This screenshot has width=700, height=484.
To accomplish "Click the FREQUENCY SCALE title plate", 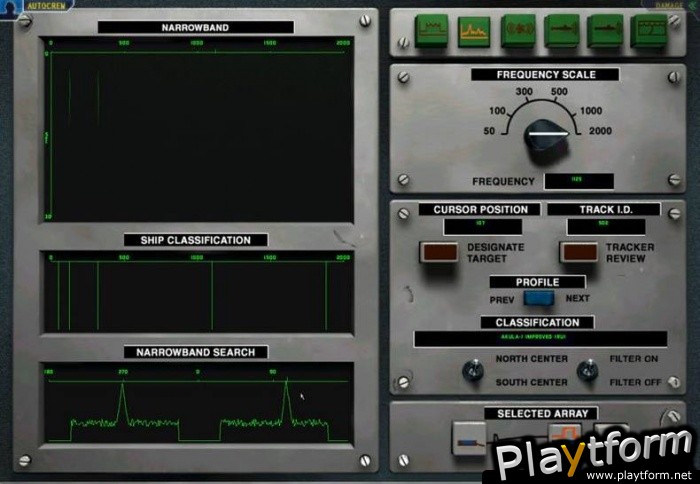I will click(x=546, y=75).
